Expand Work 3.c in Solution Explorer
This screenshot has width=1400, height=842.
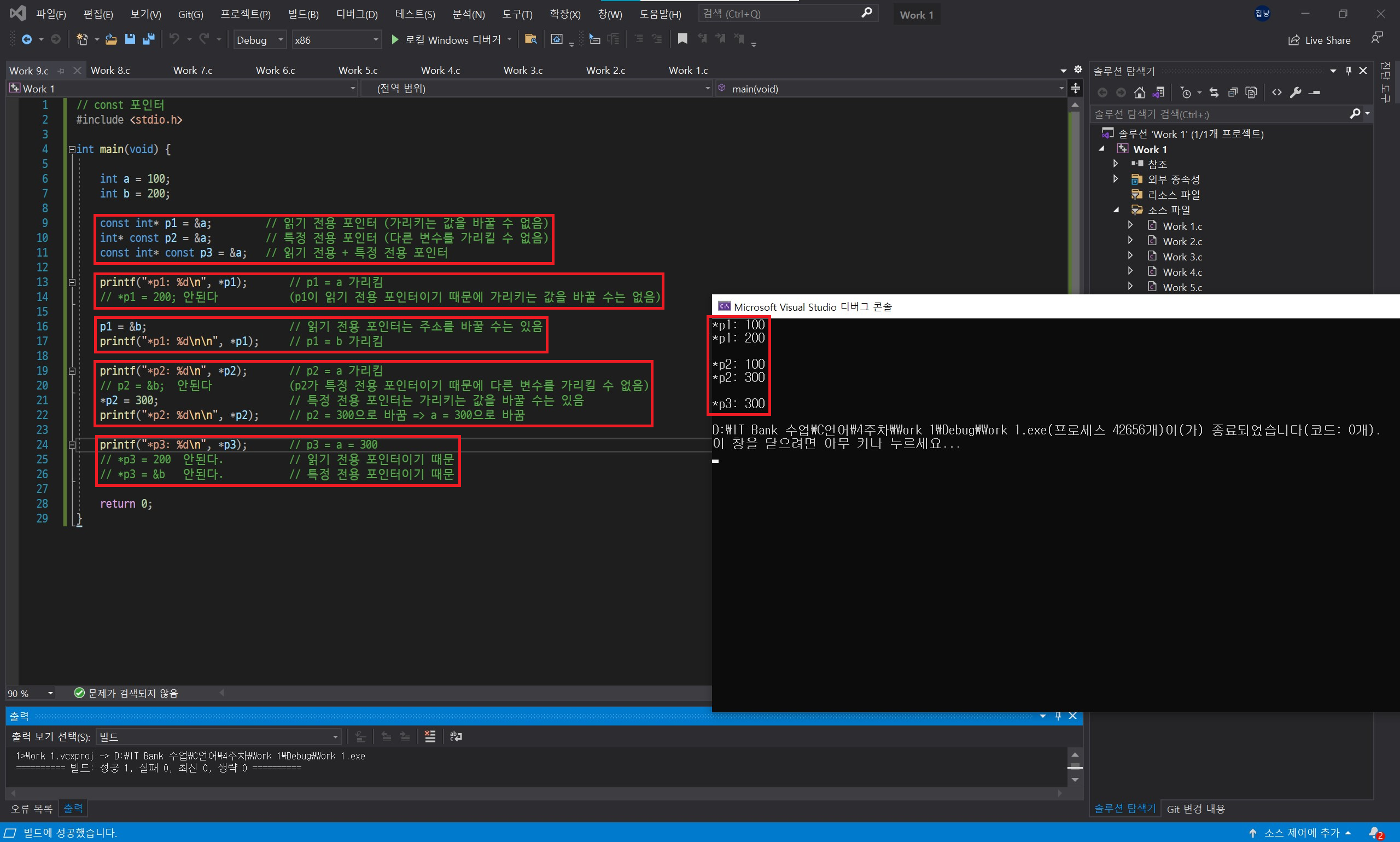point(1130,257)
